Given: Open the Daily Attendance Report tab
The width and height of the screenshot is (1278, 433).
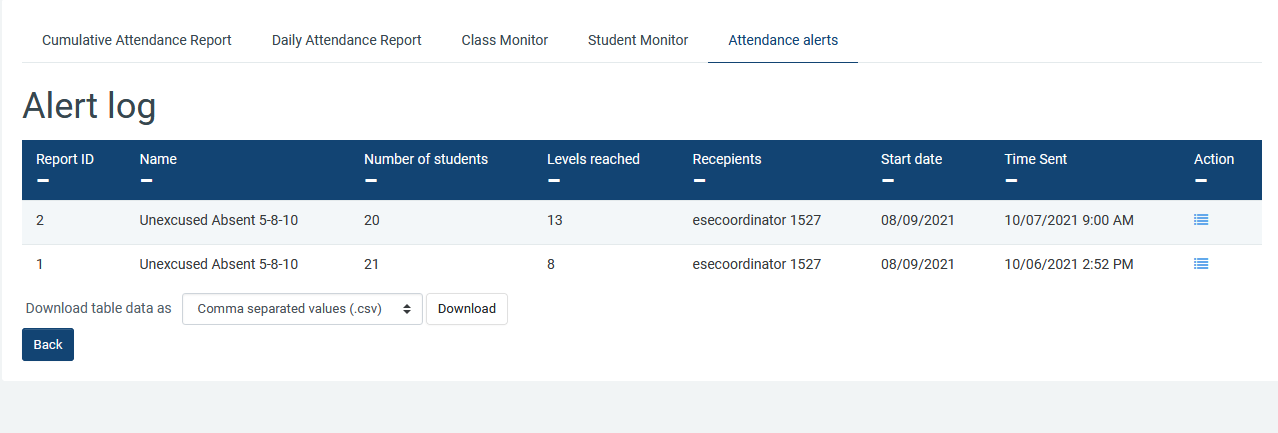Looking at the screenshot, I should [346, 40].
